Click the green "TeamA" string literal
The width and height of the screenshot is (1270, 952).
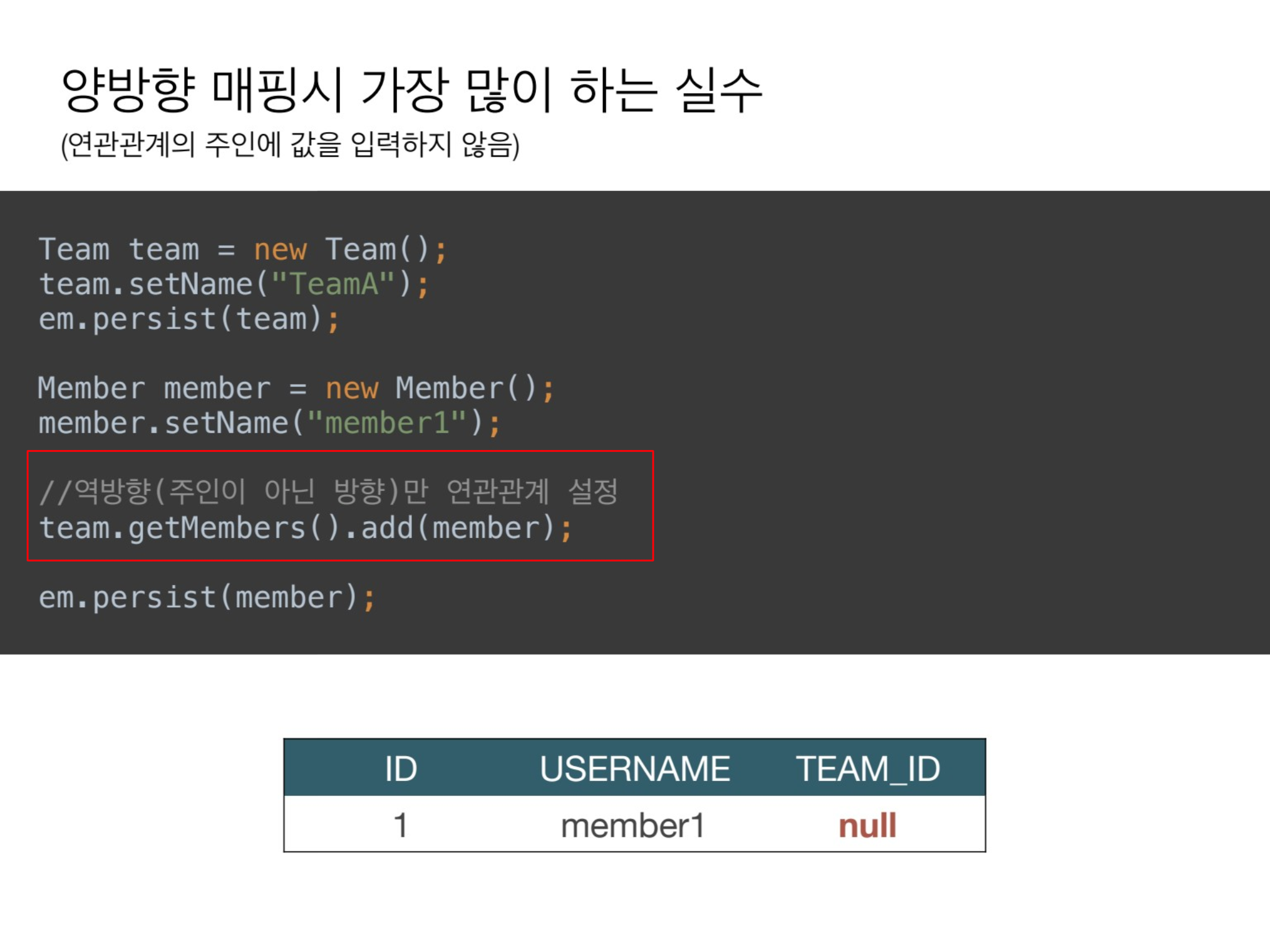[333, 284]
